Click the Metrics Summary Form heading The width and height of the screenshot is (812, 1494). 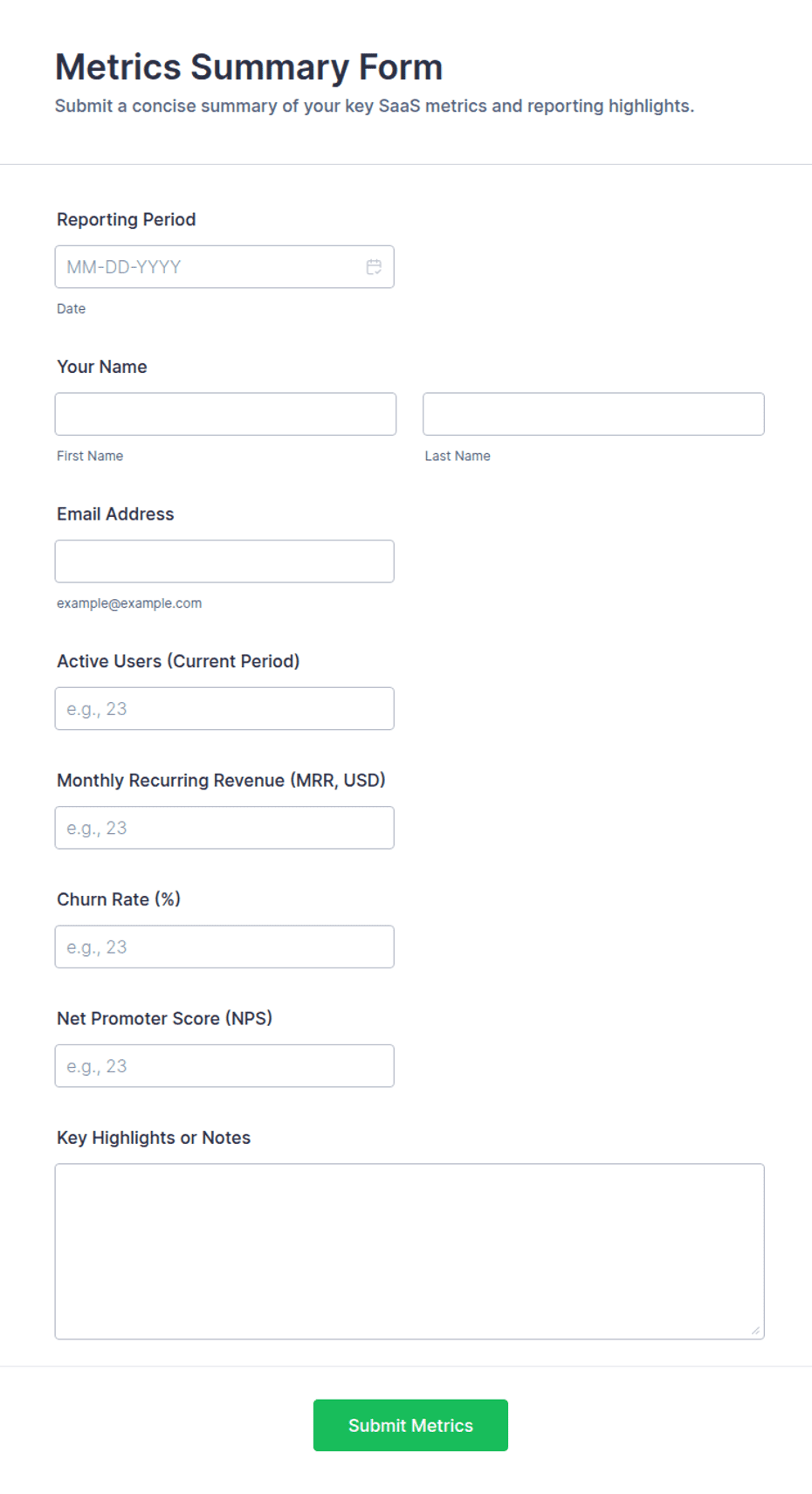(249, 67)
